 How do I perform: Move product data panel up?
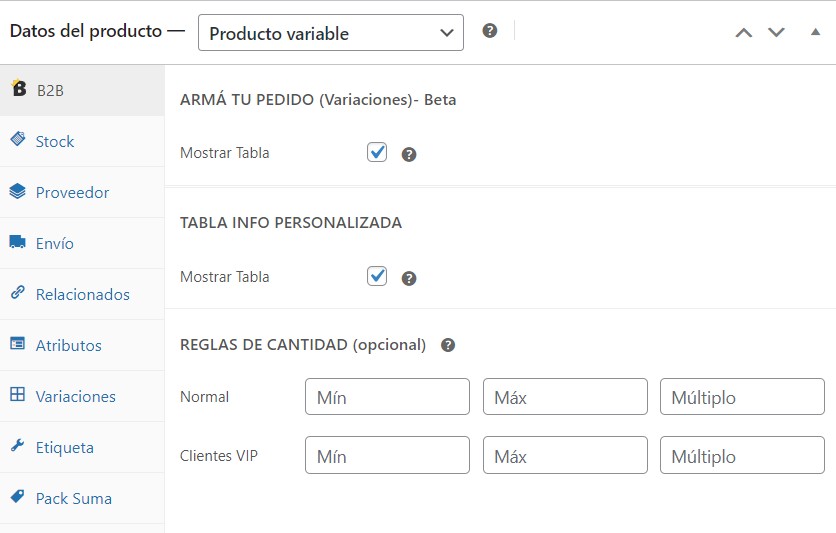[744, 33]
